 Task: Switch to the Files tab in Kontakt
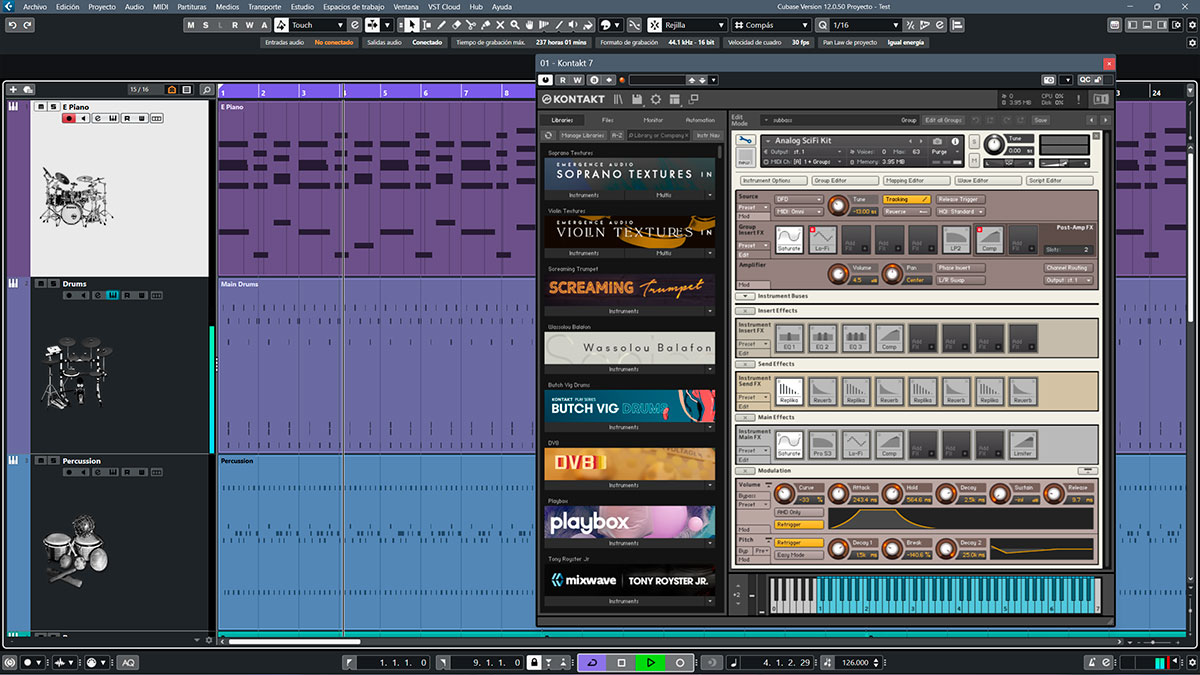[608, 120]
